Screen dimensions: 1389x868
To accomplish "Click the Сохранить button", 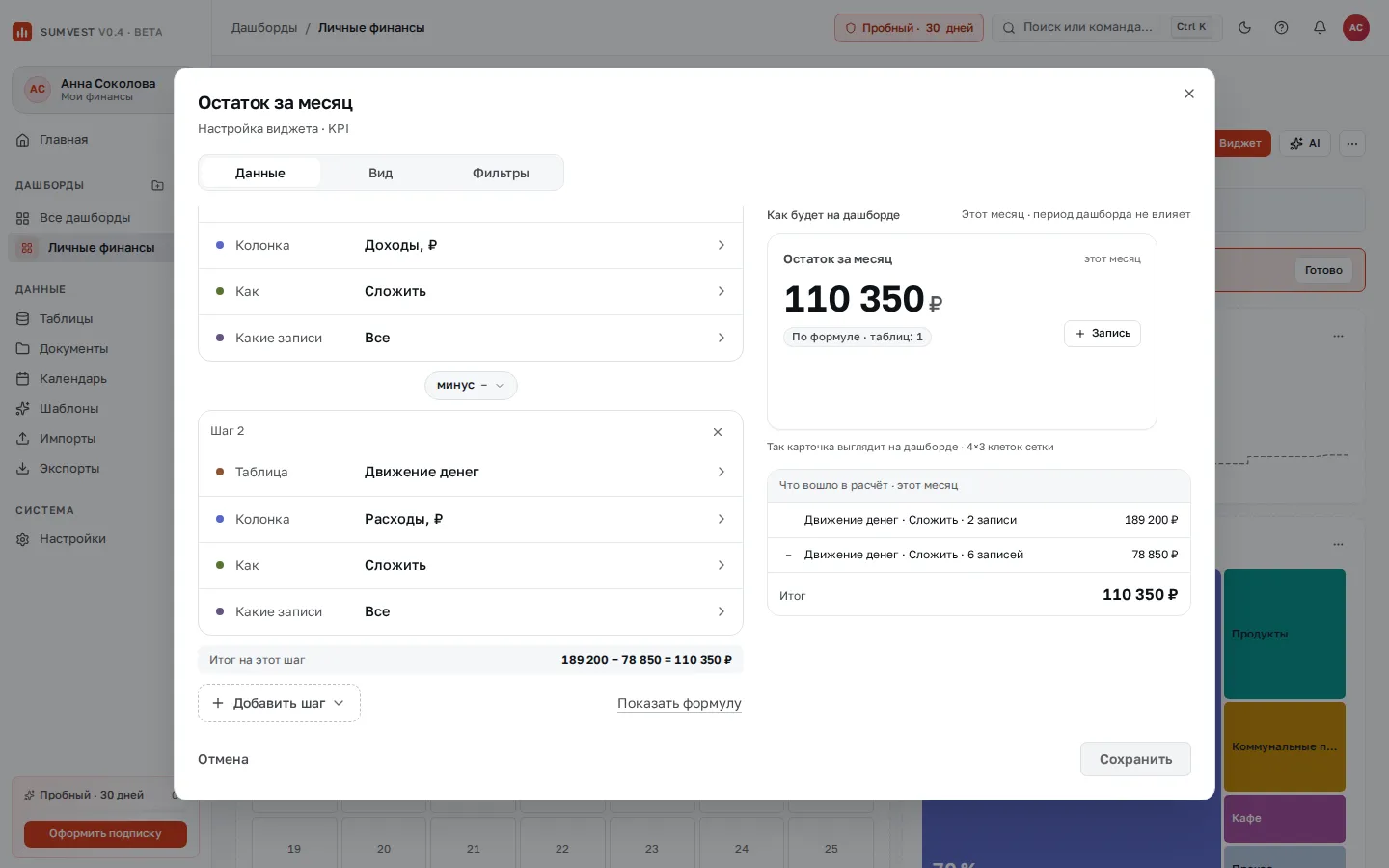I will (1135, 759).
